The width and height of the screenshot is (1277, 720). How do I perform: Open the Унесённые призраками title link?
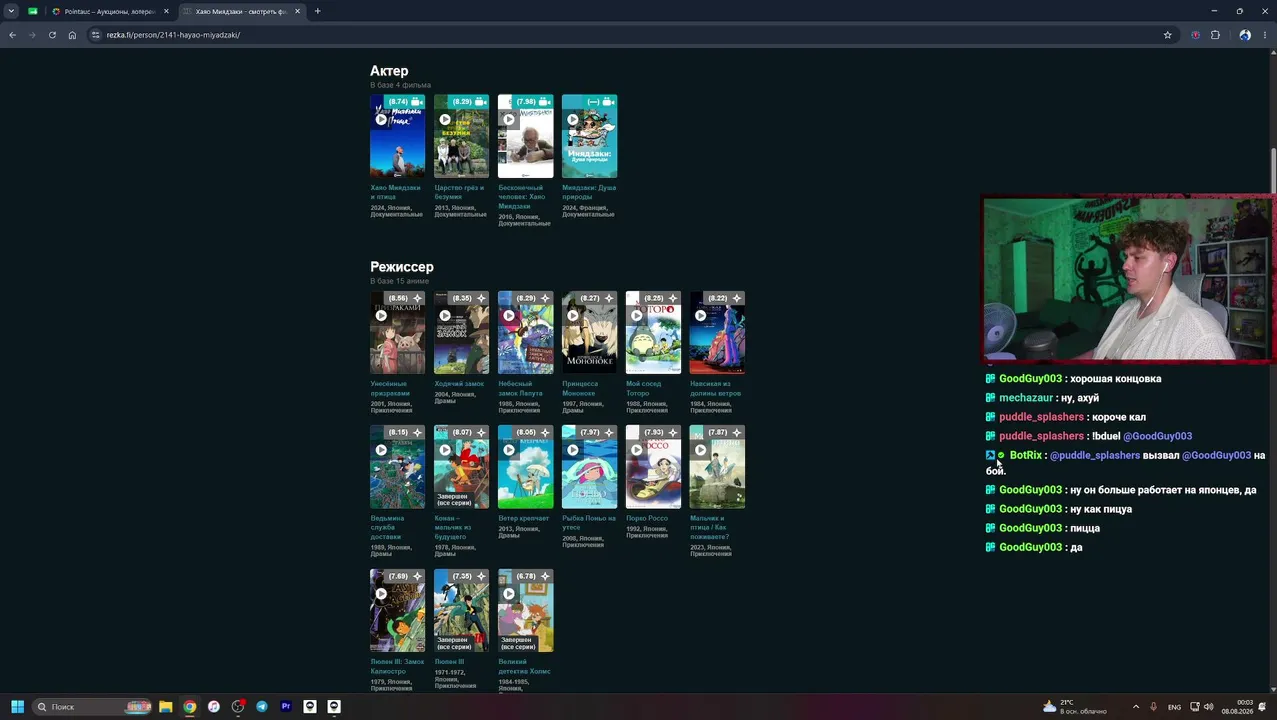coord(390,388)
